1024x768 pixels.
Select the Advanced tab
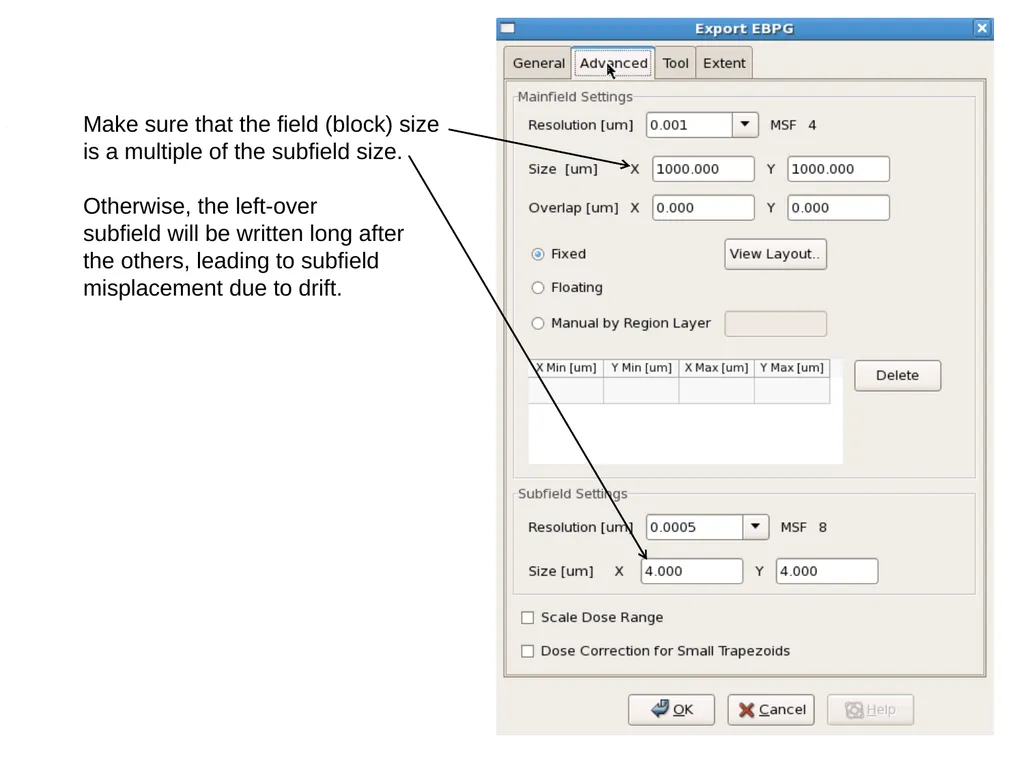[613, 63]
